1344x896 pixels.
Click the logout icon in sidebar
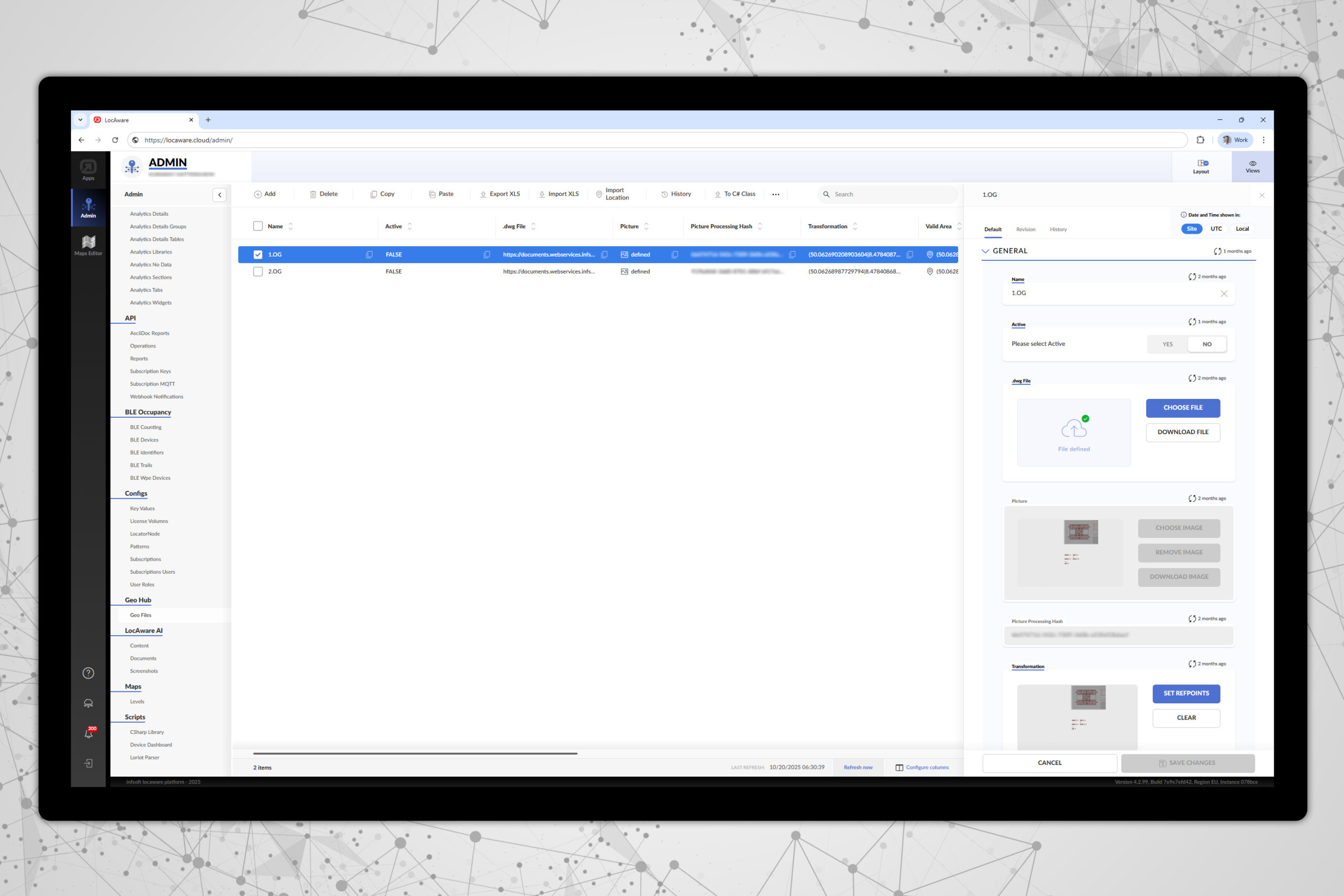coord(88,763)
